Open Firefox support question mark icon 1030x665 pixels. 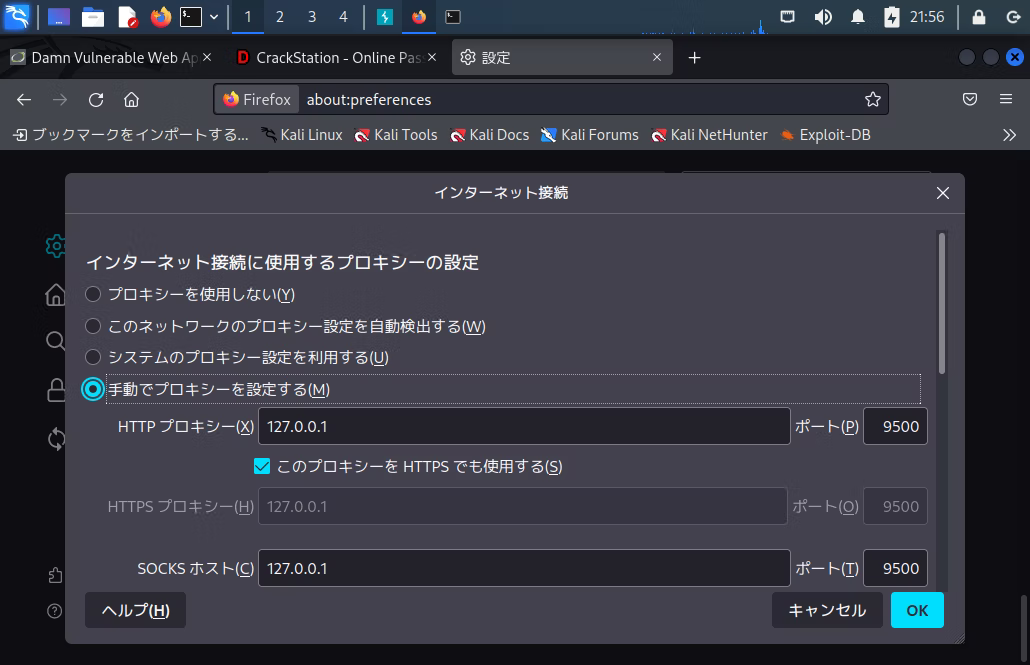point(55,611)
